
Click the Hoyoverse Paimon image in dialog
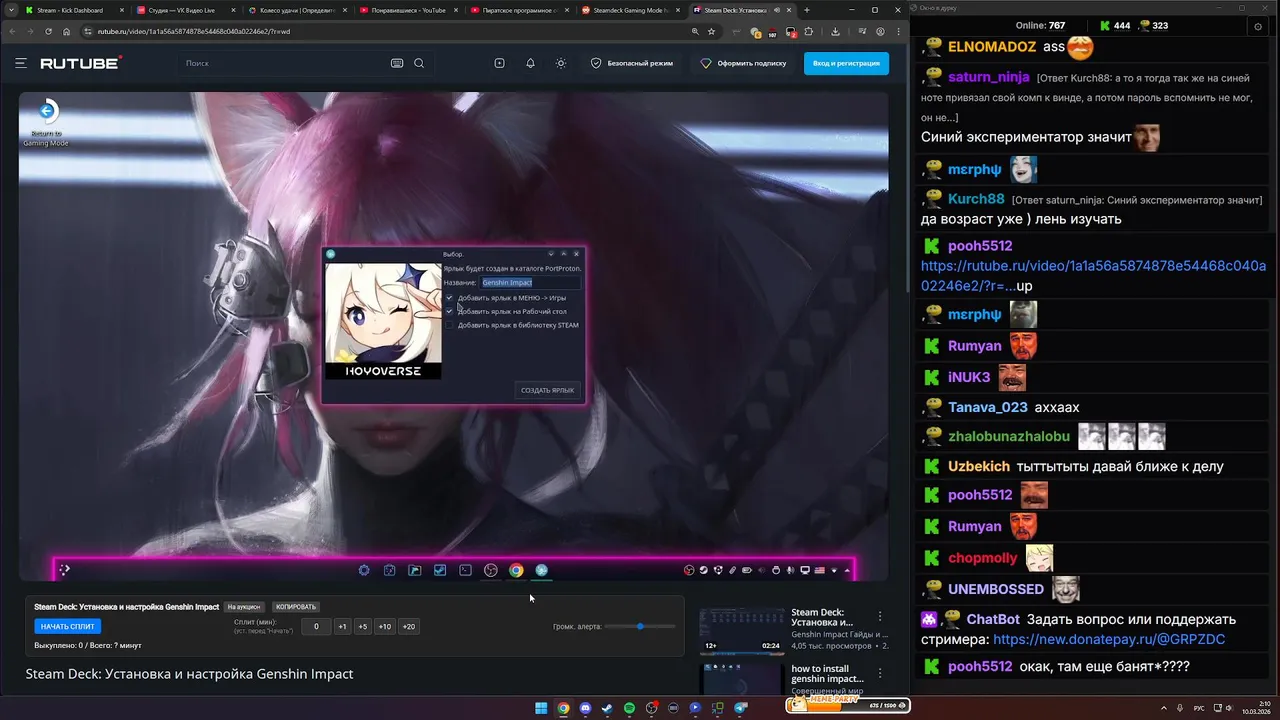point(383,321)
